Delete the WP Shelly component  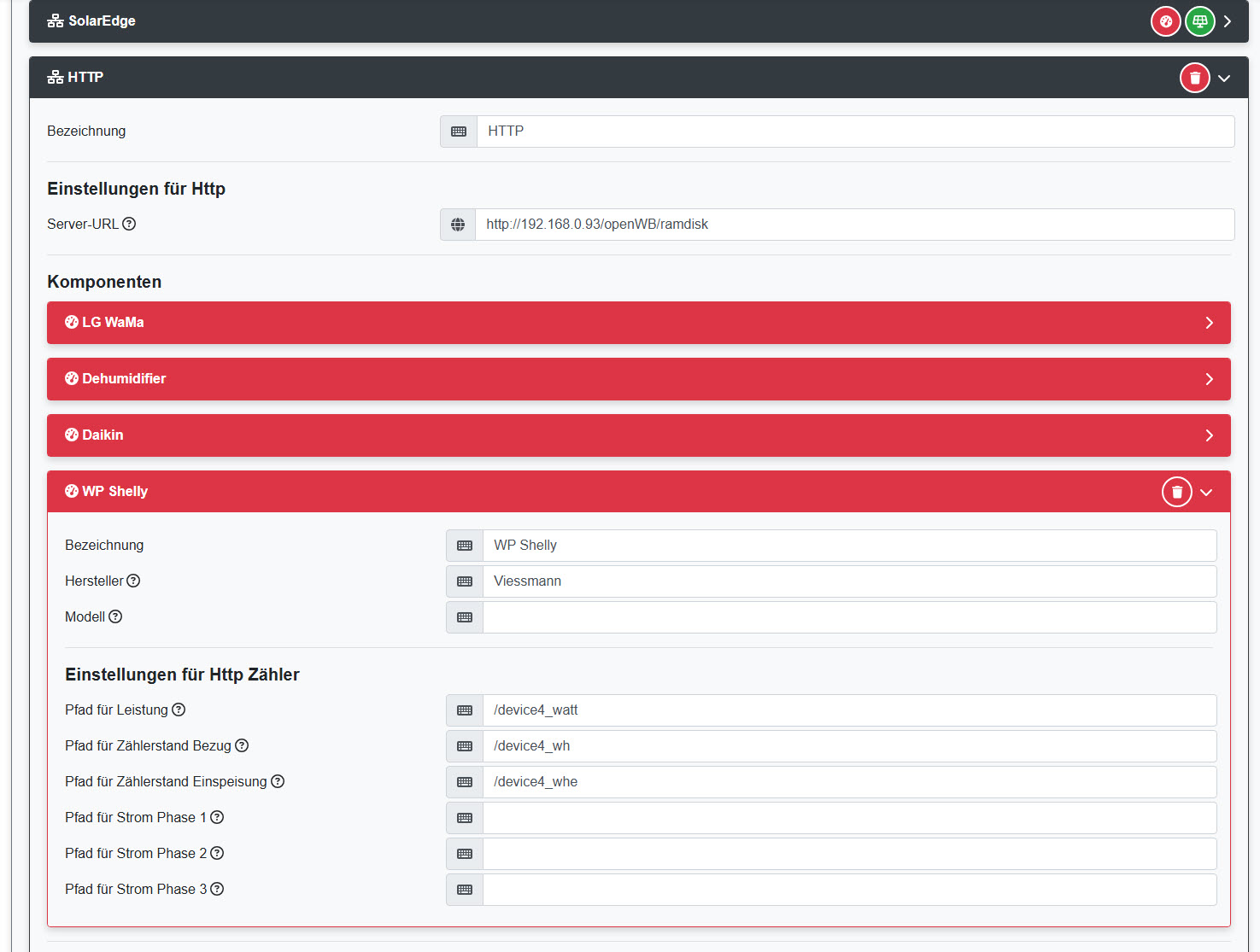(x=1176, y=492)
